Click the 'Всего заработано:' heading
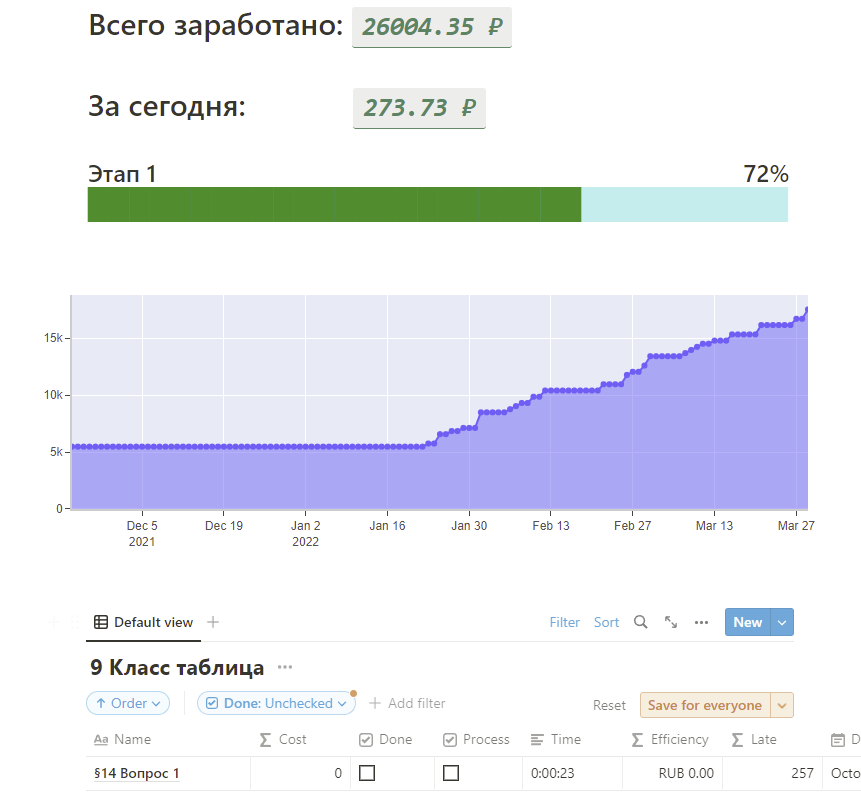The height and width of the screenshot is (795, 861). tap(216, 26)
